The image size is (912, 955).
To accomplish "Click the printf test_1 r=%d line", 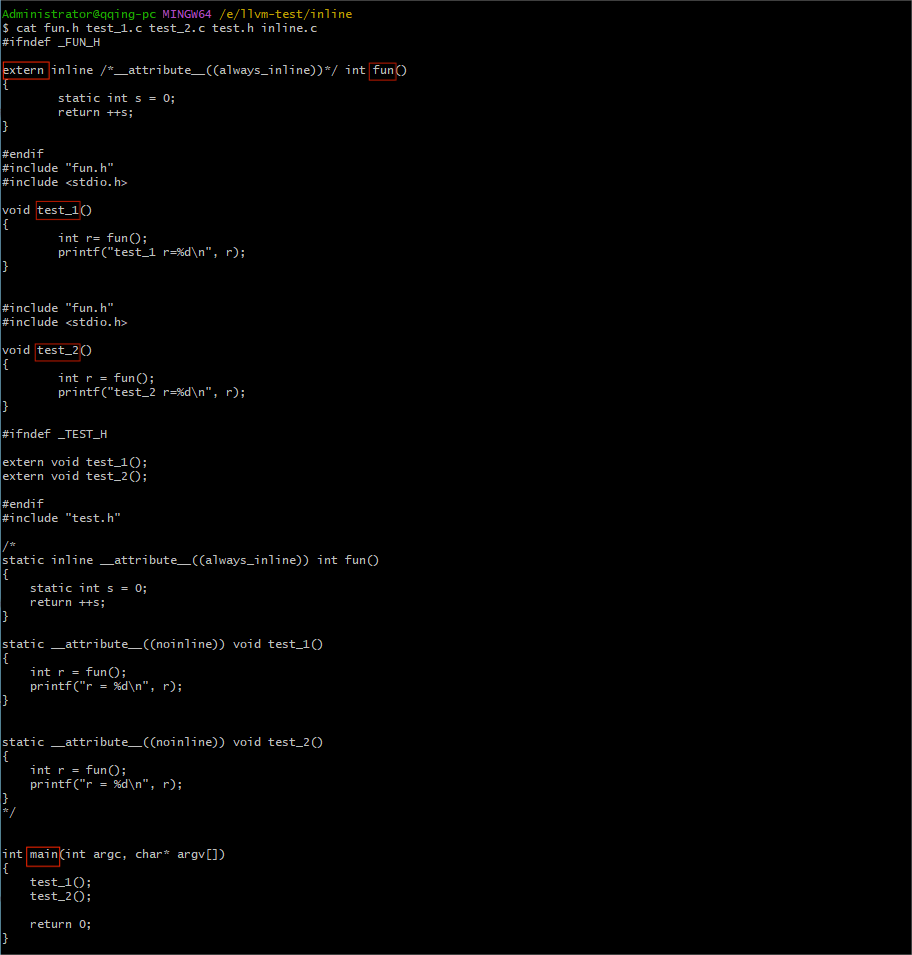I will point(152,252).
